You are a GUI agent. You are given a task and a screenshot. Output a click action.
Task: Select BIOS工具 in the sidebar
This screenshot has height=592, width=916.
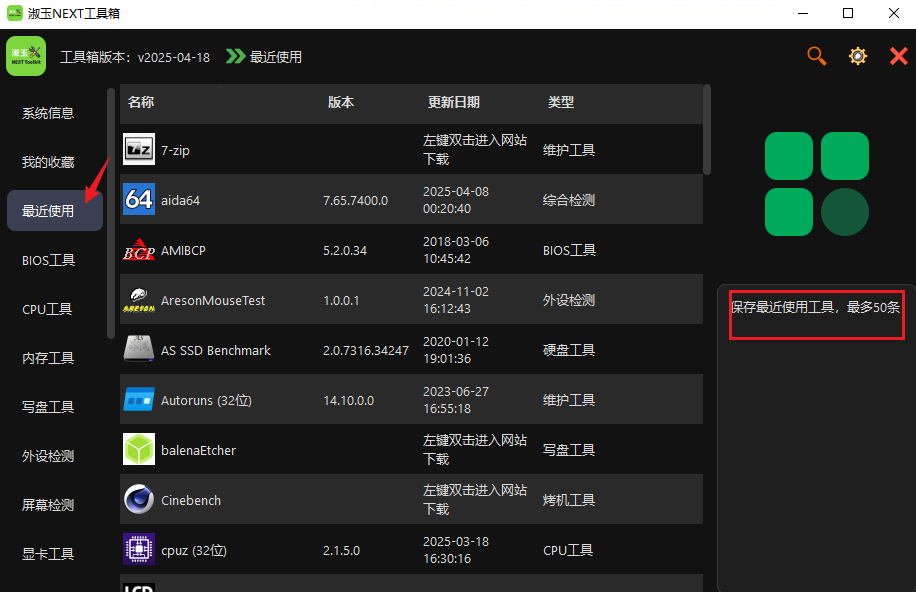(x=48, y=260)
